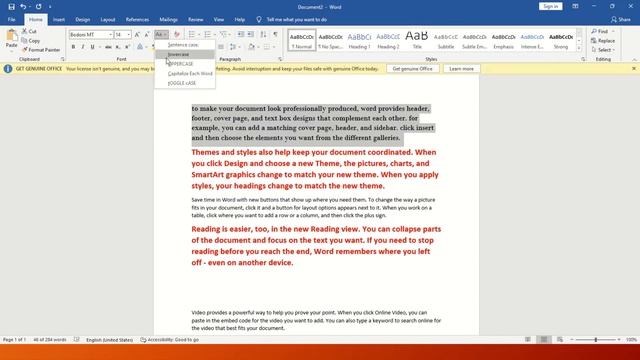Click the Share button

pos(620,19)
